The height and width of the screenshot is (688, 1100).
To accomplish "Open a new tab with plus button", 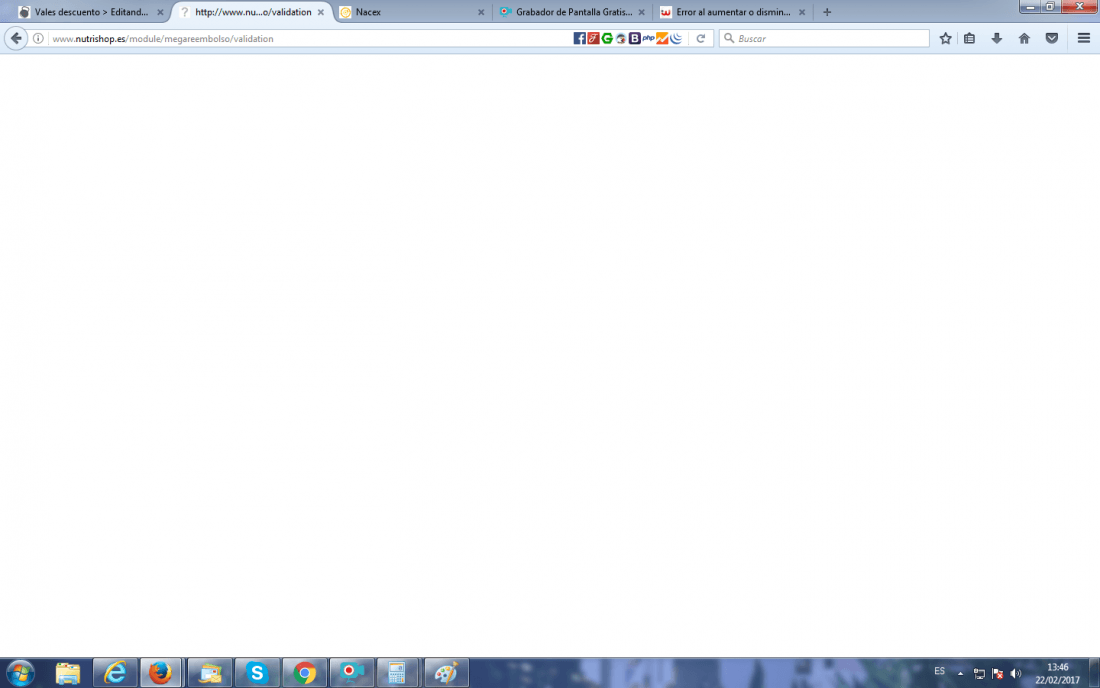I will tap(827, 12).
